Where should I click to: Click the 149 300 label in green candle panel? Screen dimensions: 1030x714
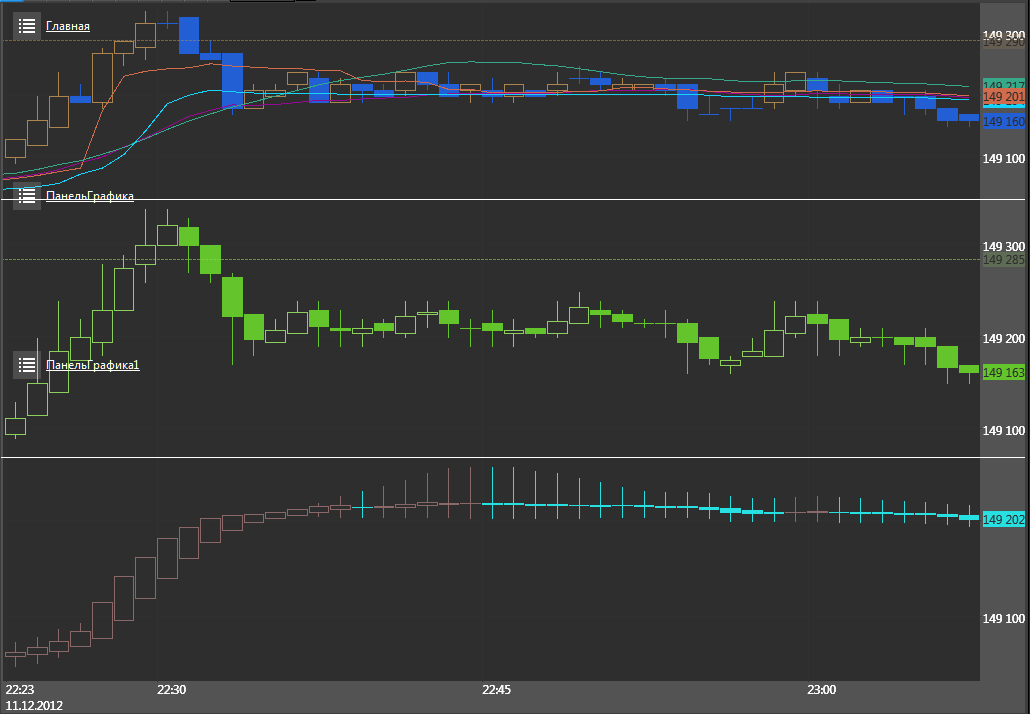tap(1004, 246)
